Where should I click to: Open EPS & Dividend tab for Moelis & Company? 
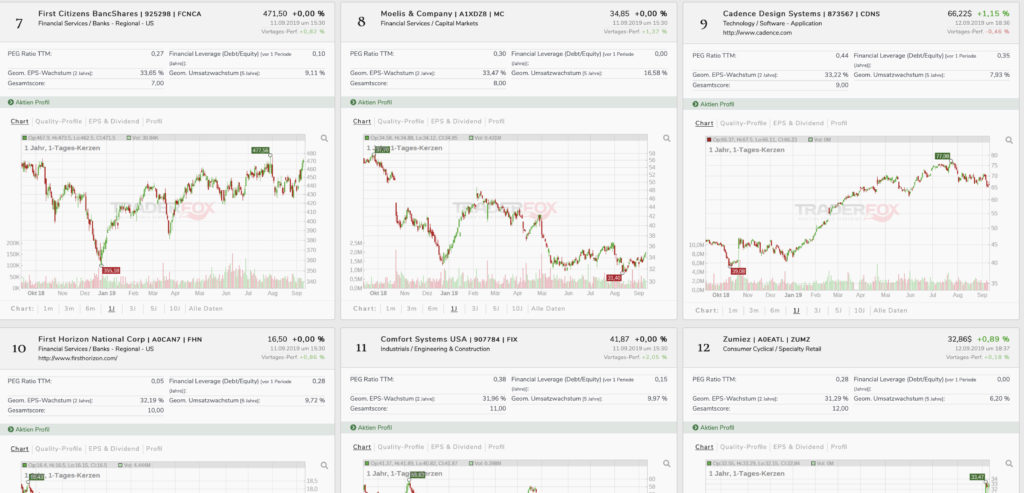[455, 121]
